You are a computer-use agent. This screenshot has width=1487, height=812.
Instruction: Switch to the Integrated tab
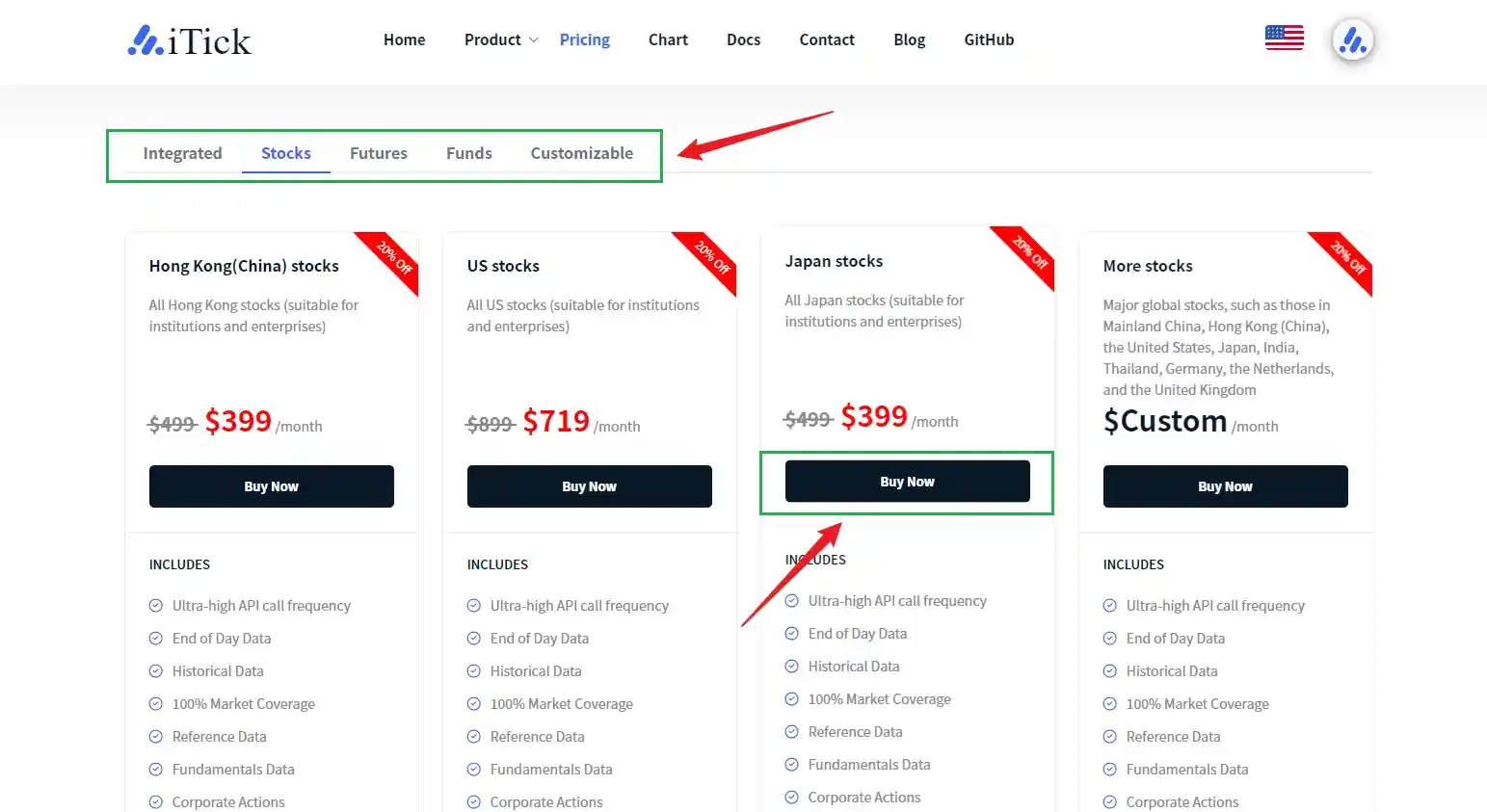click(x=182, y=153)
